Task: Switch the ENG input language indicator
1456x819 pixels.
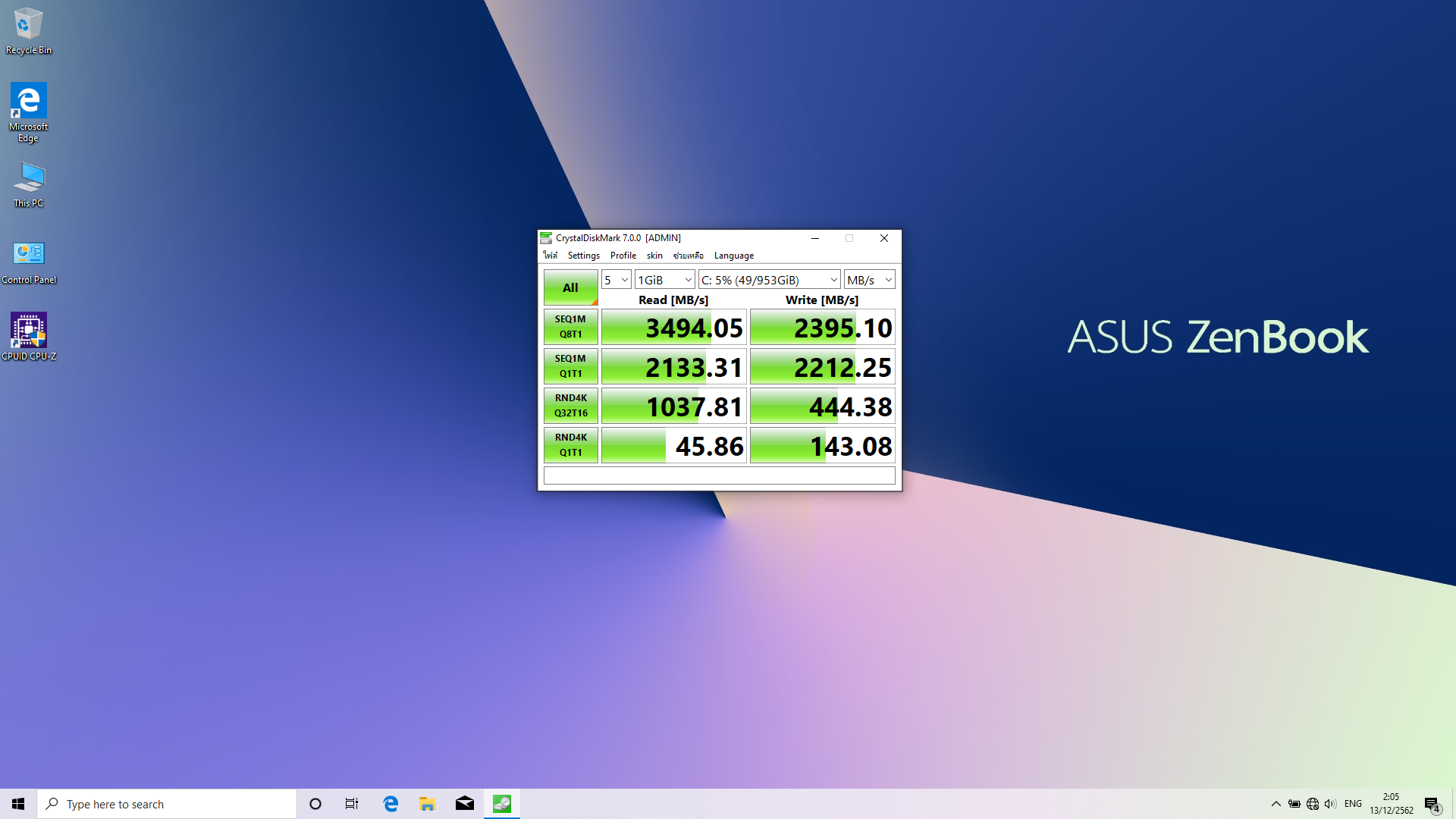Action: coord(1353,804)
